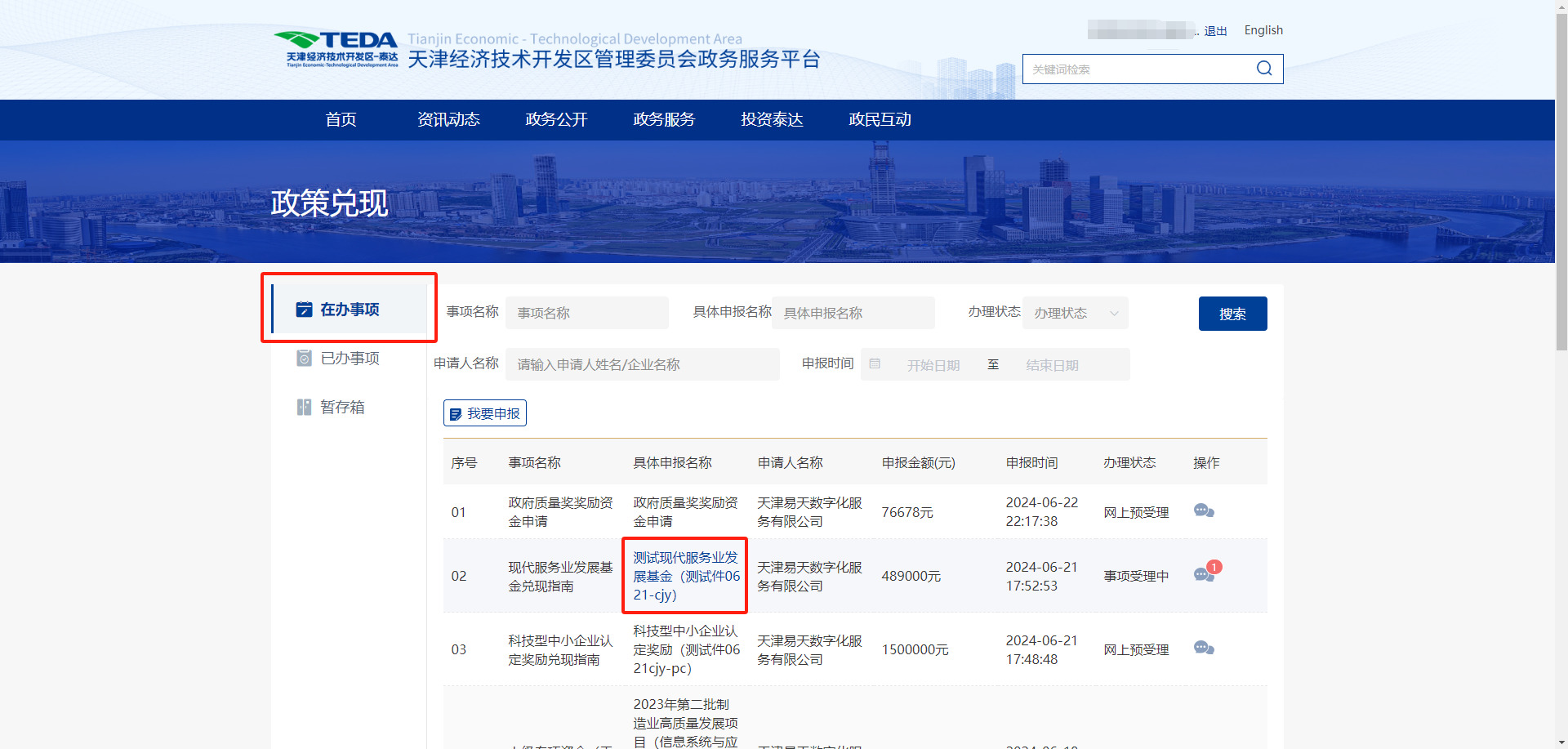Click the TEDA logo
The height and width of the screenshot is (749, 1568).
(335, 49)
